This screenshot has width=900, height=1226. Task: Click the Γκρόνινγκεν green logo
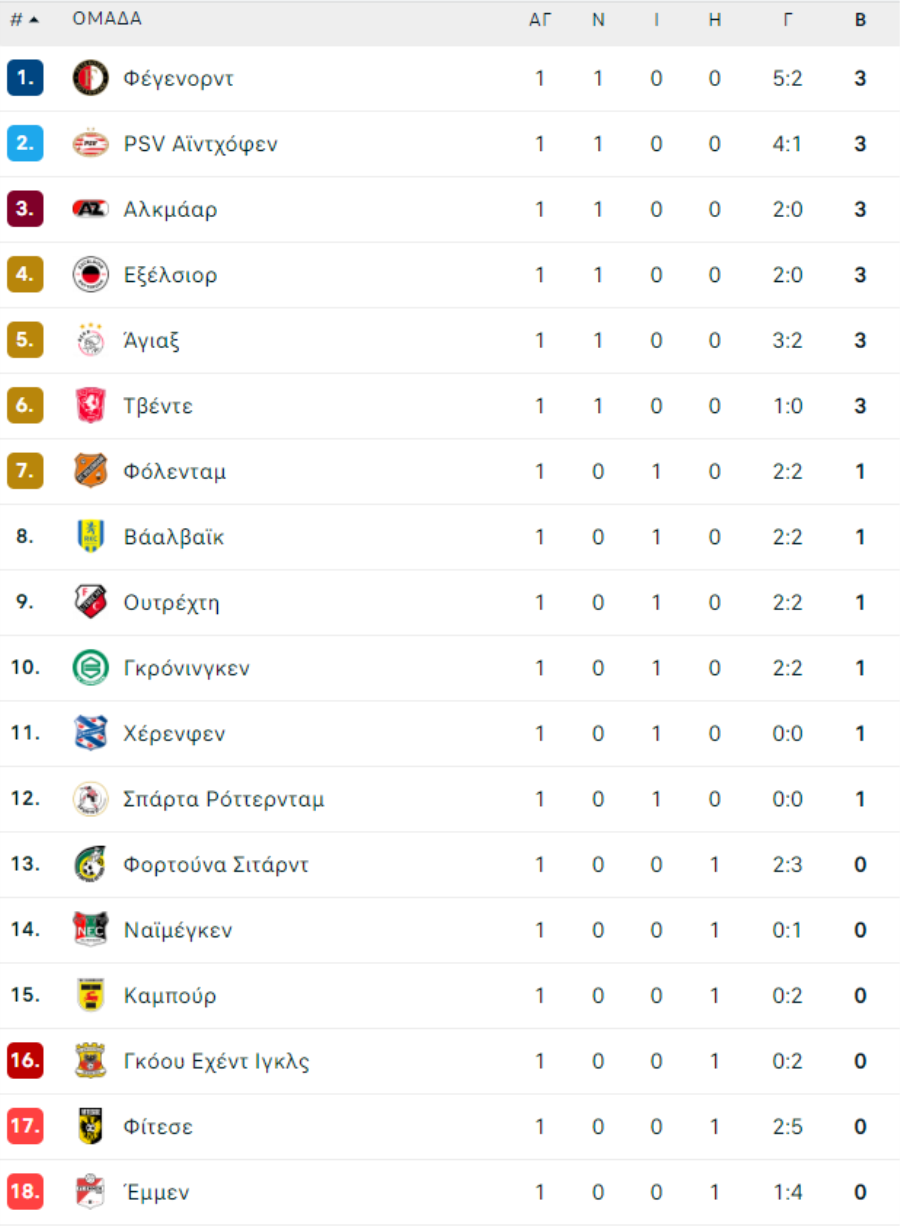pyautogui.click(x=91, y=668)
